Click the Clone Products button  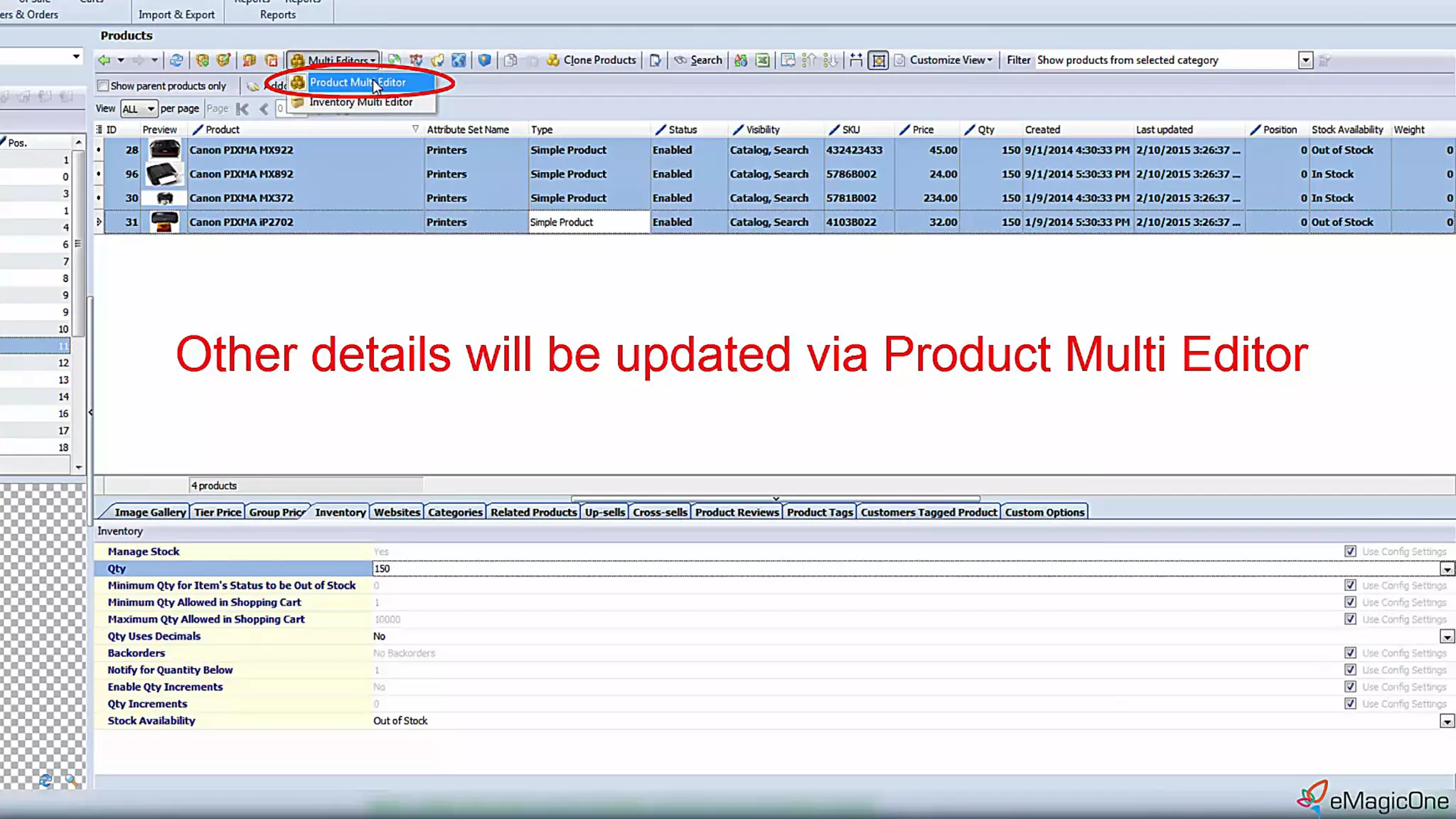591,60
